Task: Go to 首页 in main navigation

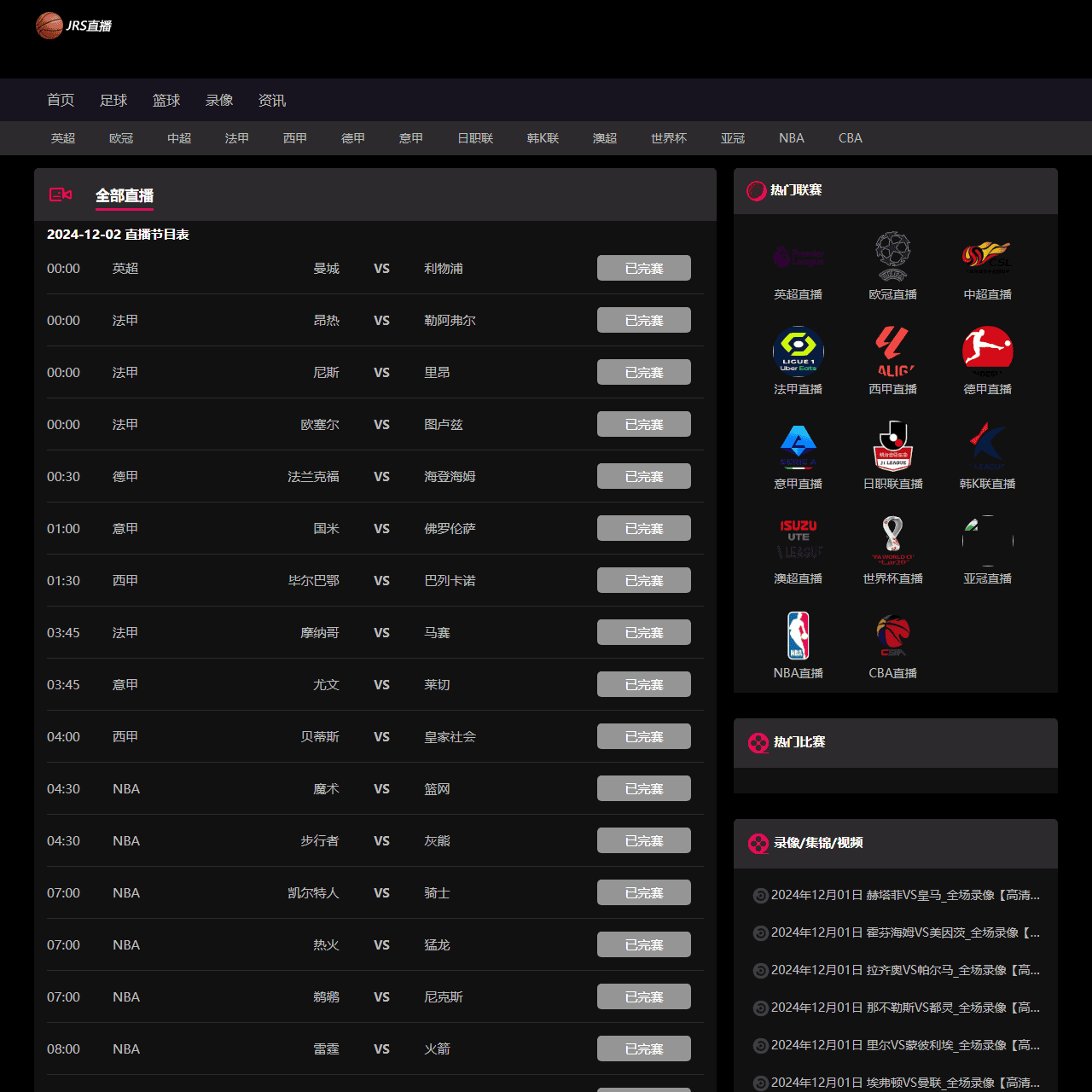Action: 61,101
